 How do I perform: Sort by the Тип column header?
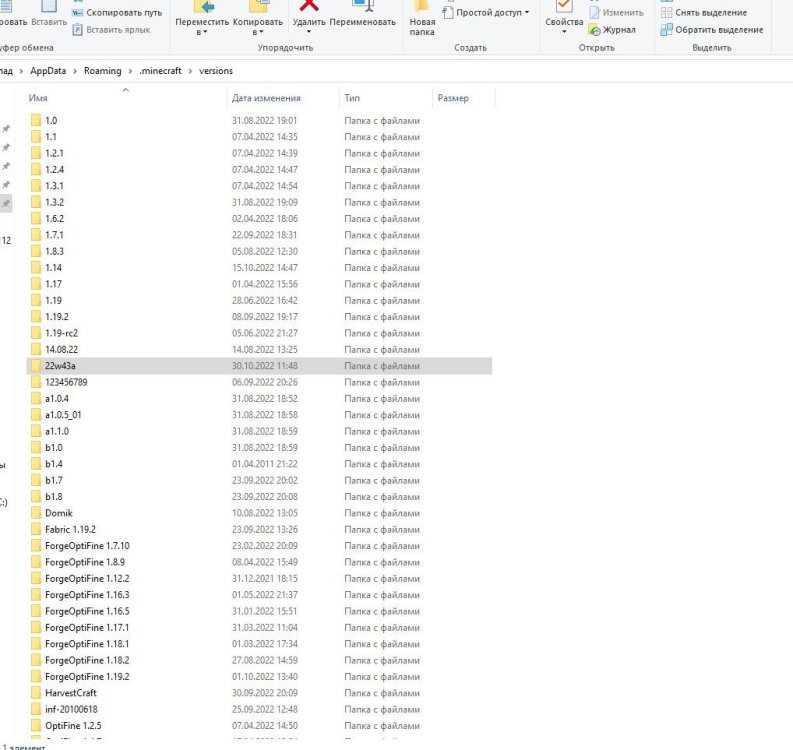(x=352, y=98)
